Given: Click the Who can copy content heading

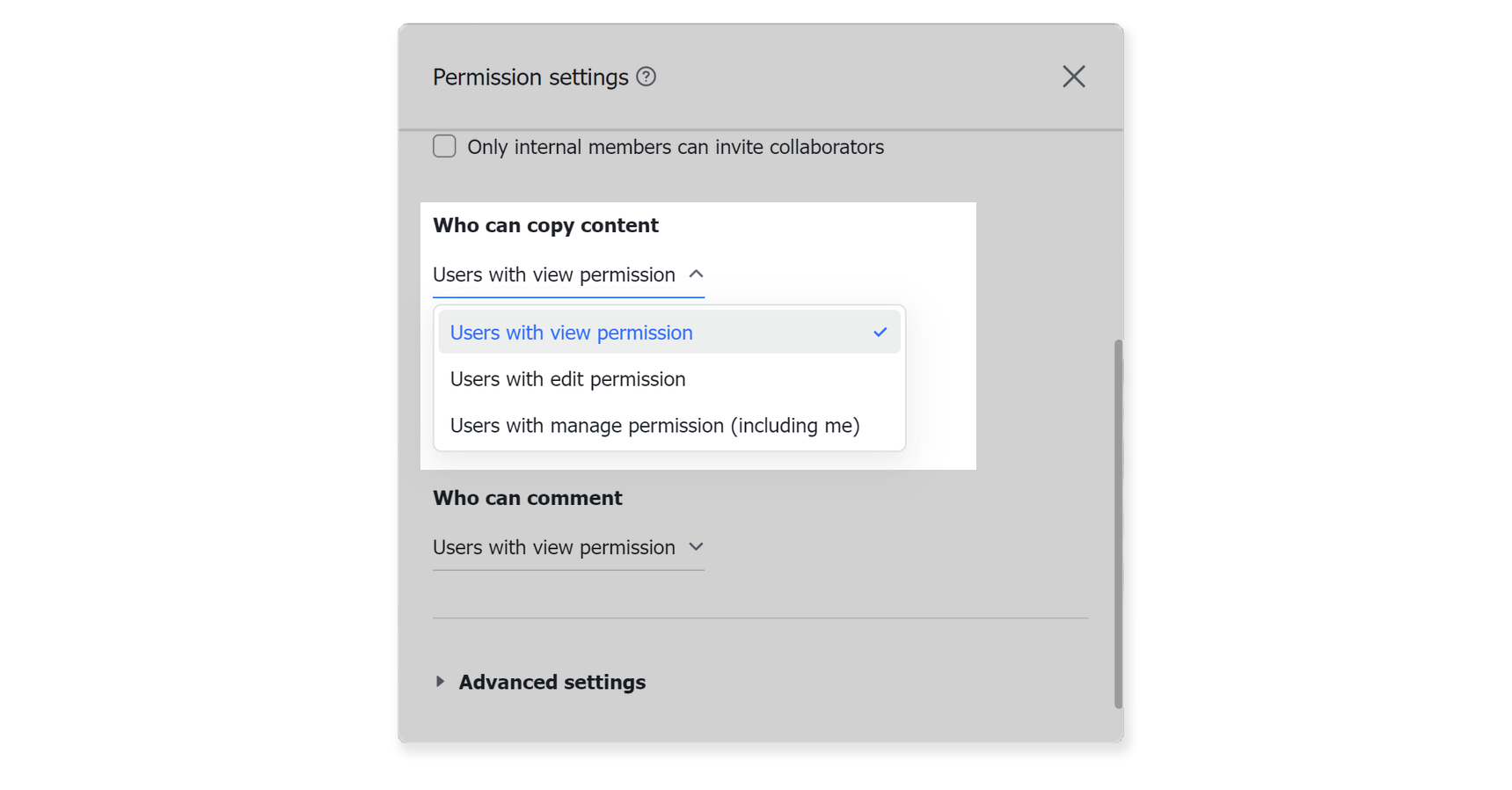Looking at the screenshot, I should click(x=545, y=225).
